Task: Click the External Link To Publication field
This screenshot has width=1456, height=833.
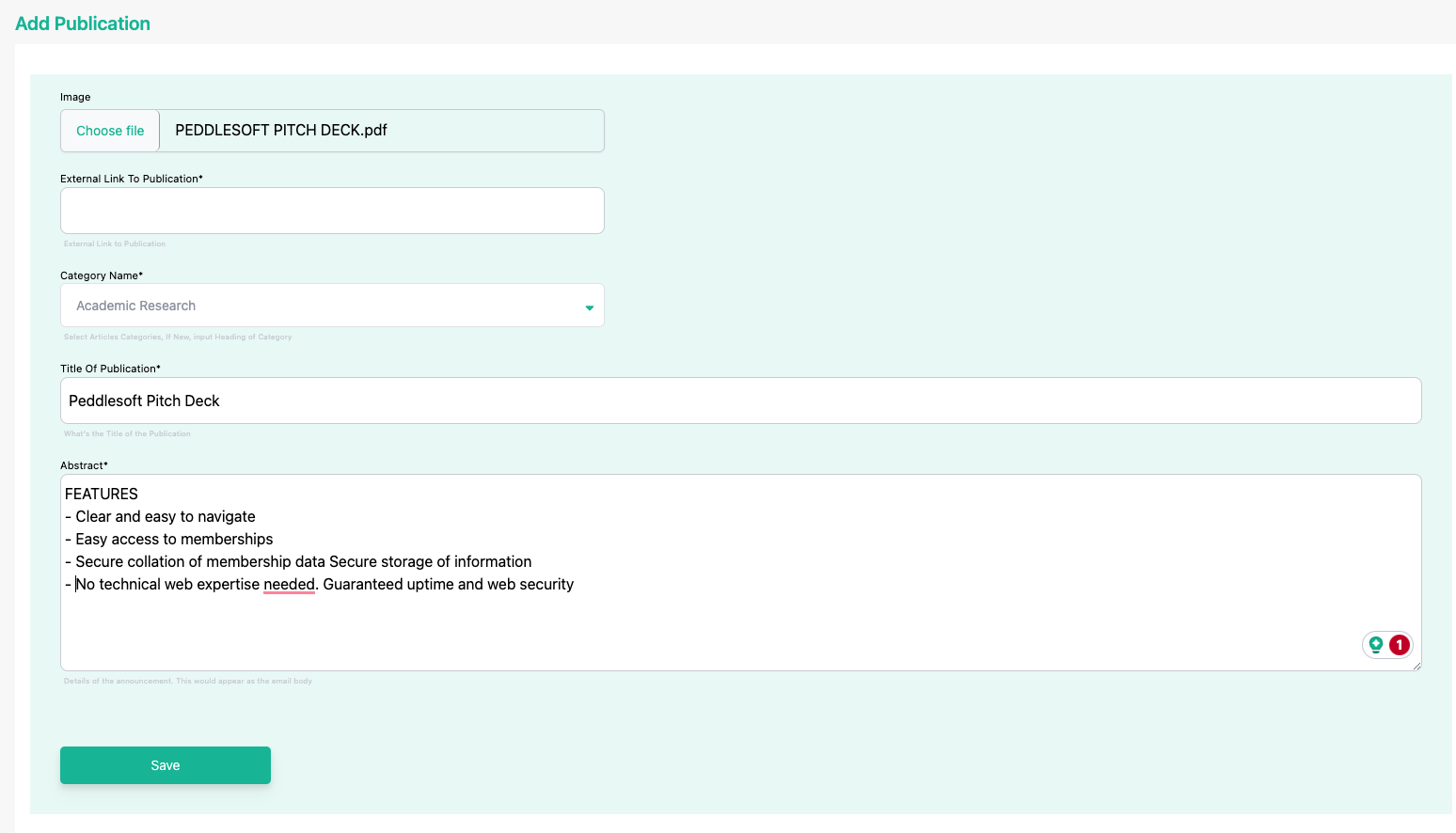Action: point(332,211)
